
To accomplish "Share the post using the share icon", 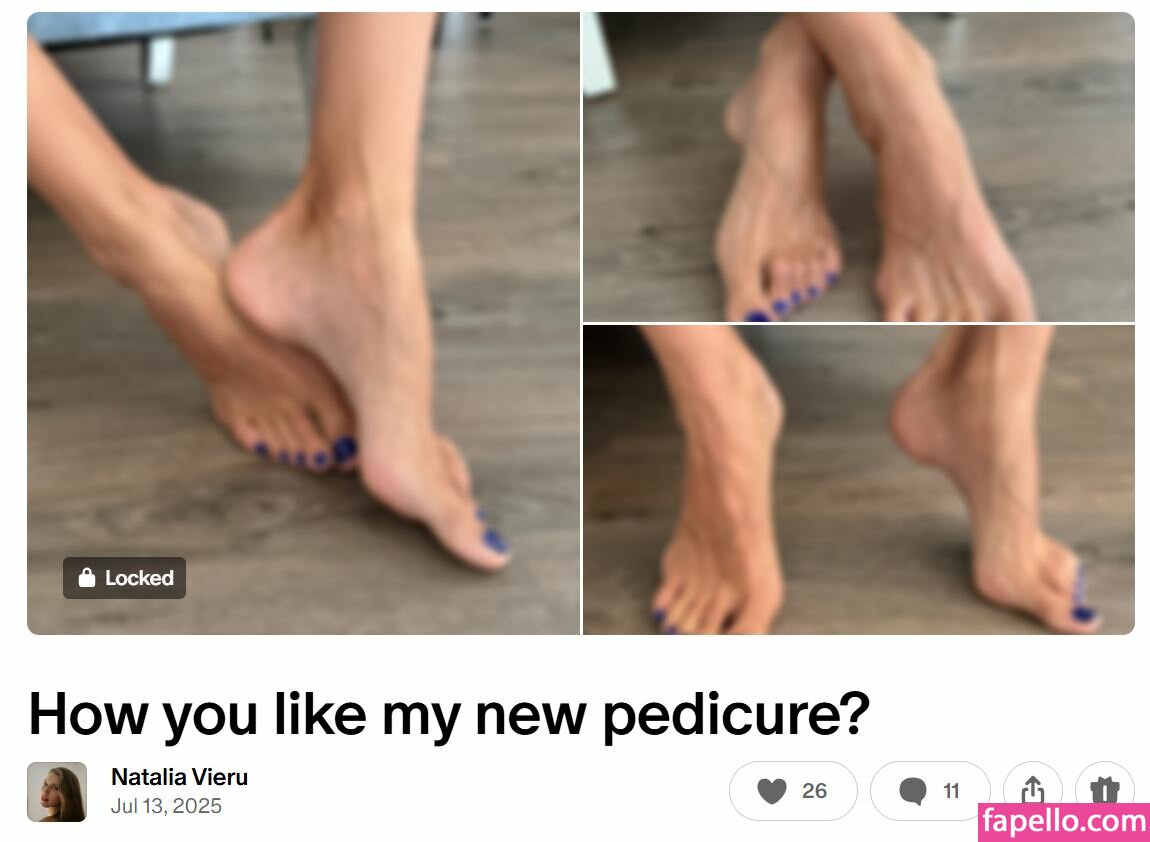I will pyautogui.click(x=1032, y=791).
